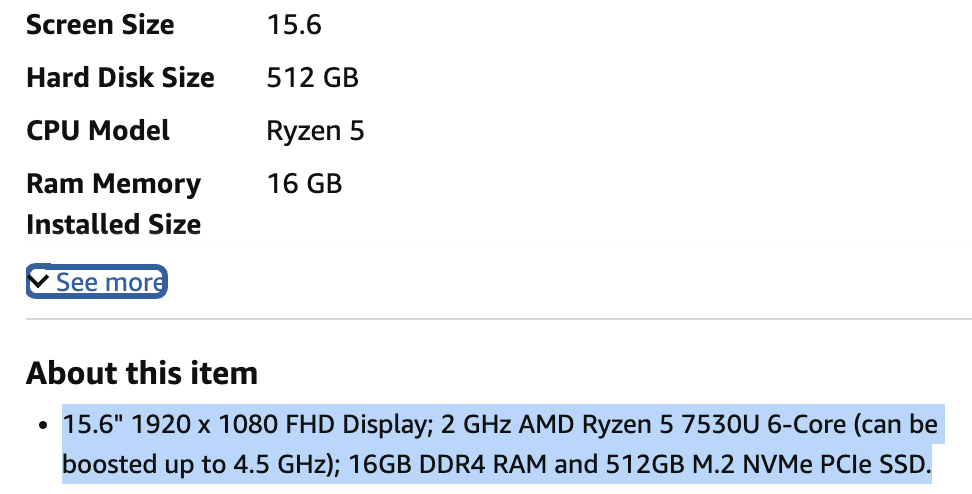Click the 16 GB RAM value
Screen dimensions: 972x494
pyautogui.click(x=304, y=184)
